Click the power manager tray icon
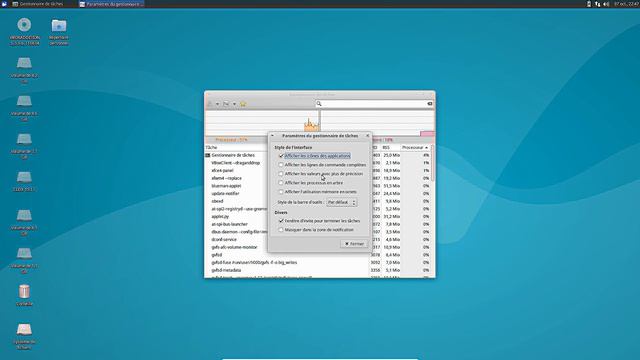 pyautogui.click(x=589, y=4)
